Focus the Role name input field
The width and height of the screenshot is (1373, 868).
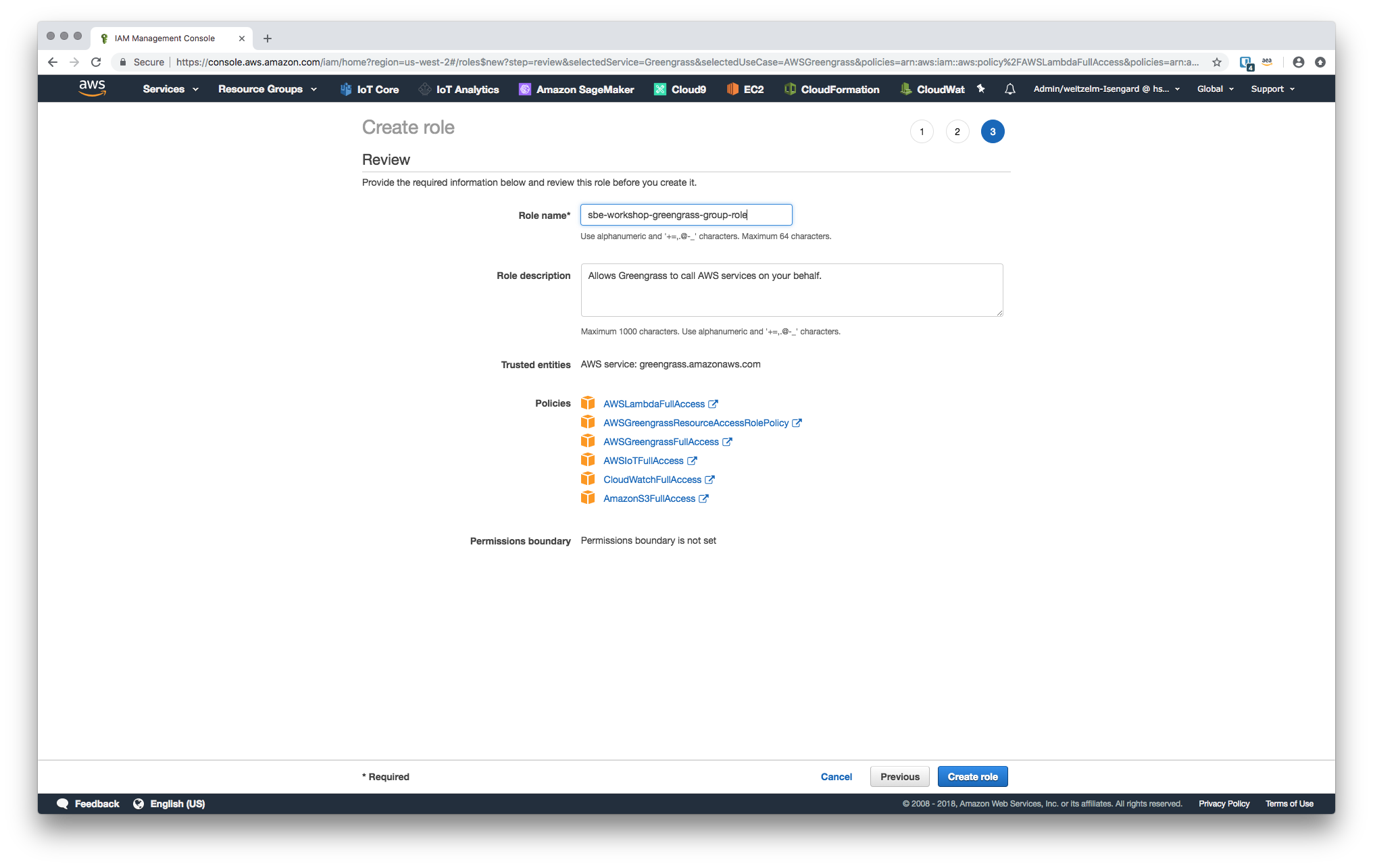point(686,215)
